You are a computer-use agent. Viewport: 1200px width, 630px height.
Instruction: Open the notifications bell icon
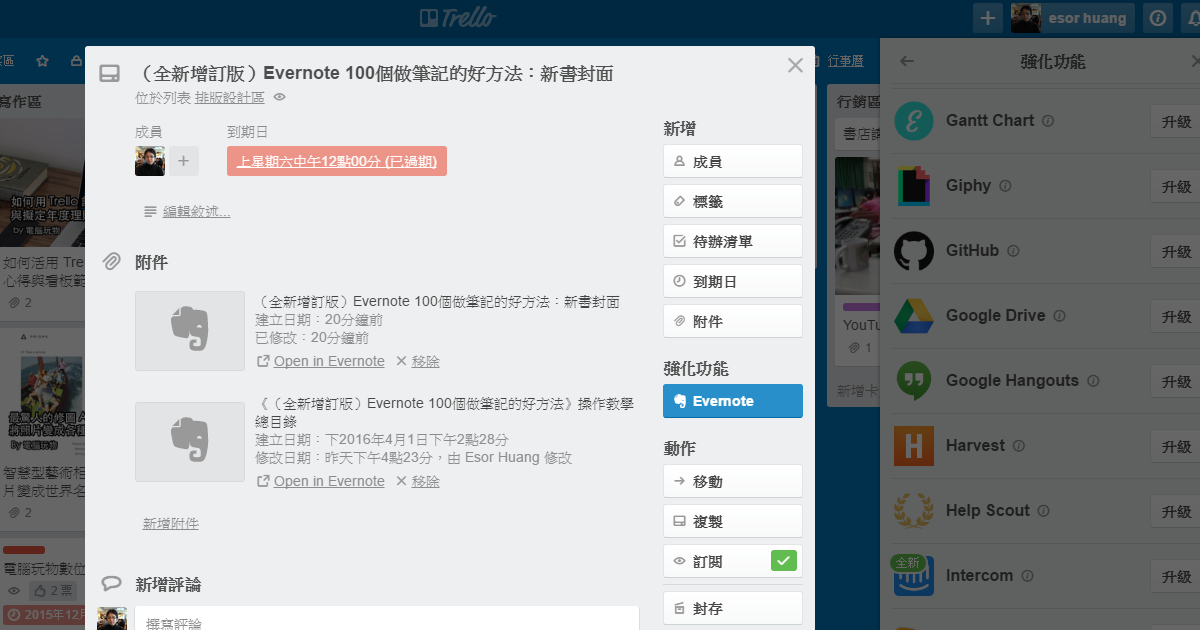tap(1193, 18)
